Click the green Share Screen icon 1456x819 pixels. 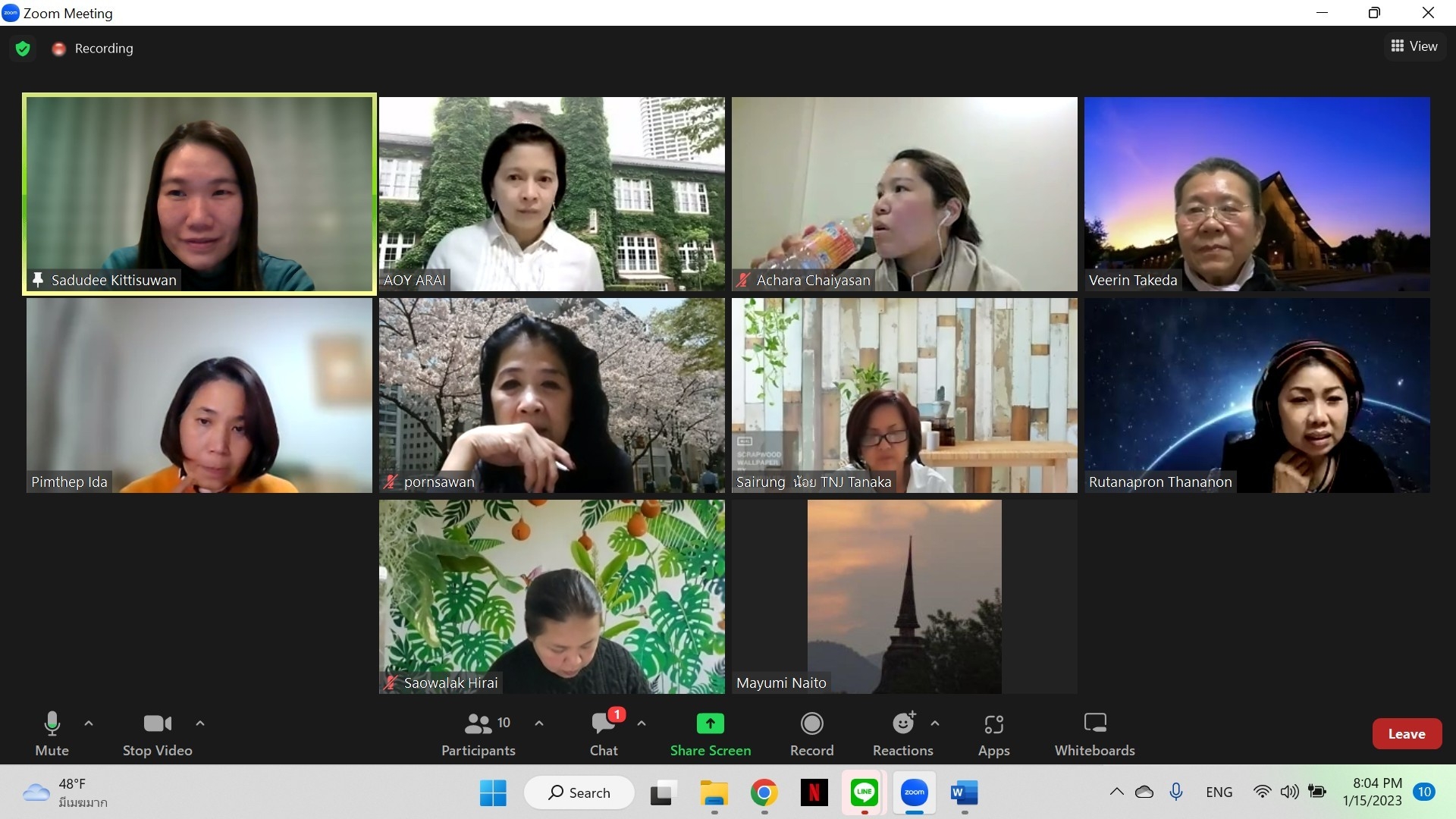(x=711, y=723)
